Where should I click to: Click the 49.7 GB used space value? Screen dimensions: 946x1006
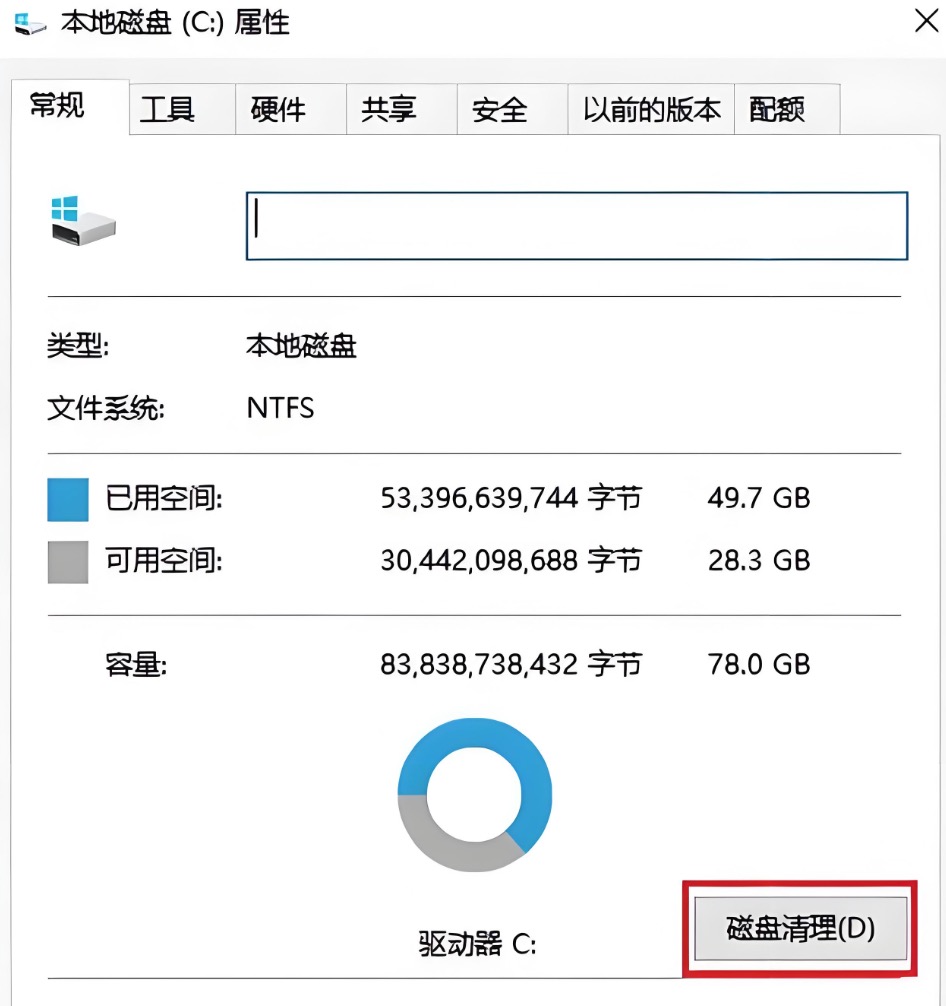758,498
